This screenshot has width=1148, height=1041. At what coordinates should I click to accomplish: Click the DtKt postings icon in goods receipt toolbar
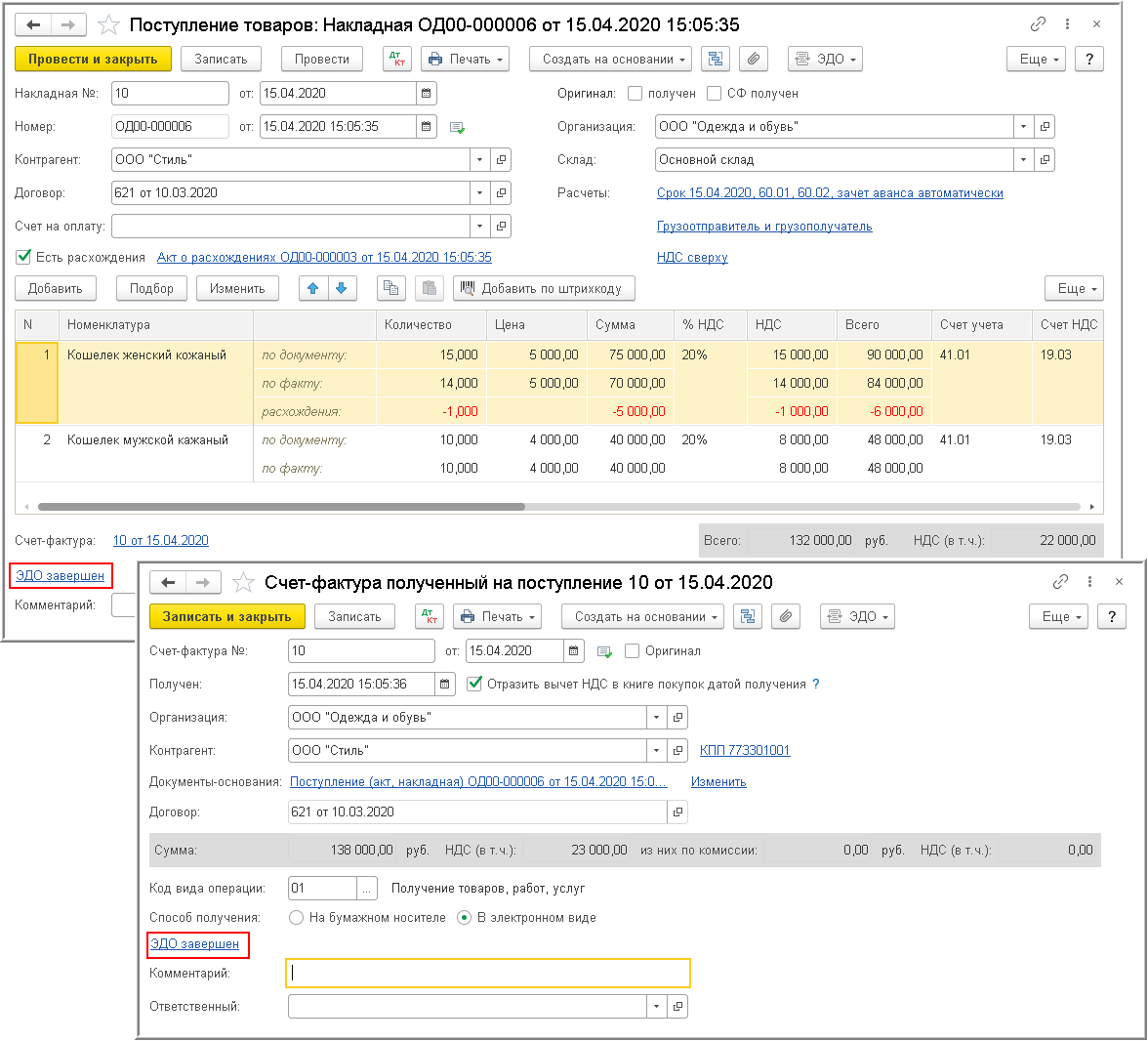tap(397, 60)
